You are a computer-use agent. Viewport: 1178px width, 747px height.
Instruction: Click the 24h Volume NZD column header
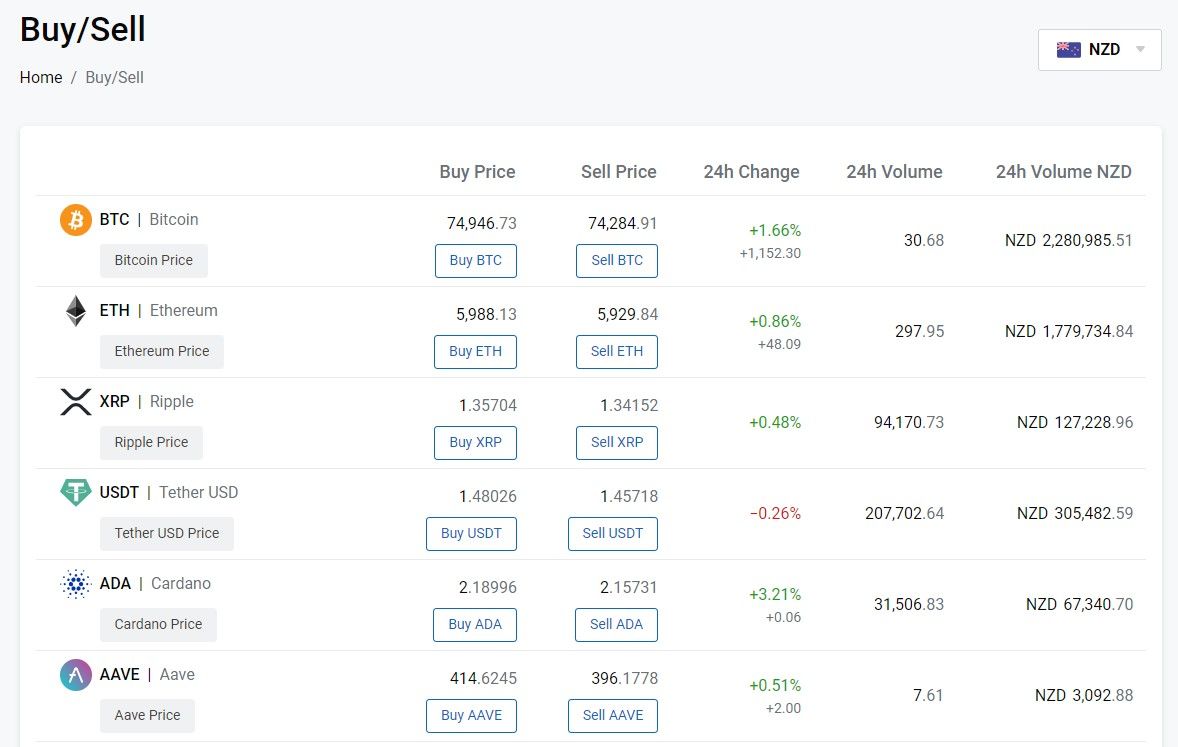tap(1064, 172)
